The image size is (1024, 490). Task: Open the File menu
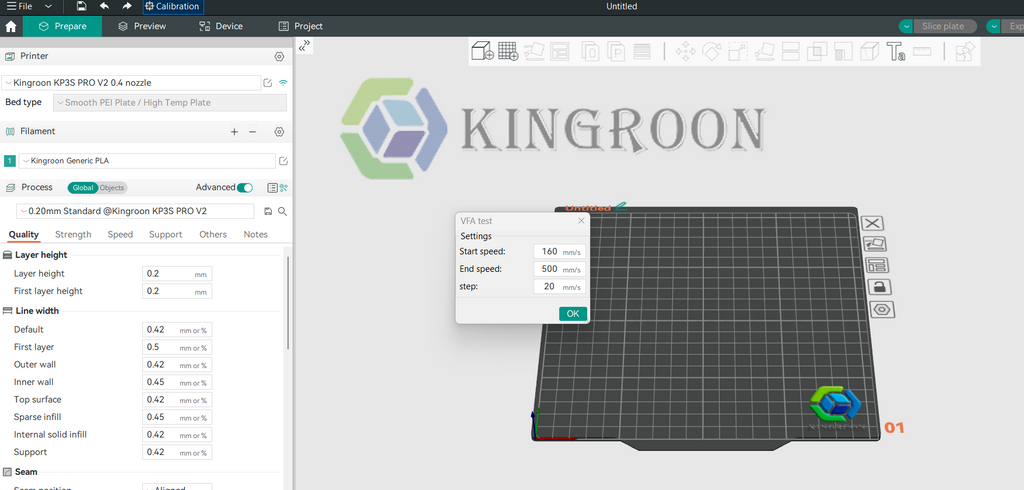pos(20,7)
